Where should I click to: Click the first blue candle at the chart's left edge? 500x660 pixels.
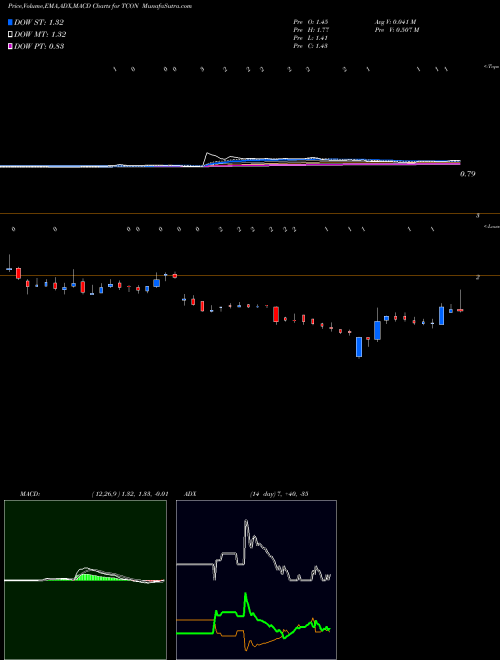(x=9, y=269)
